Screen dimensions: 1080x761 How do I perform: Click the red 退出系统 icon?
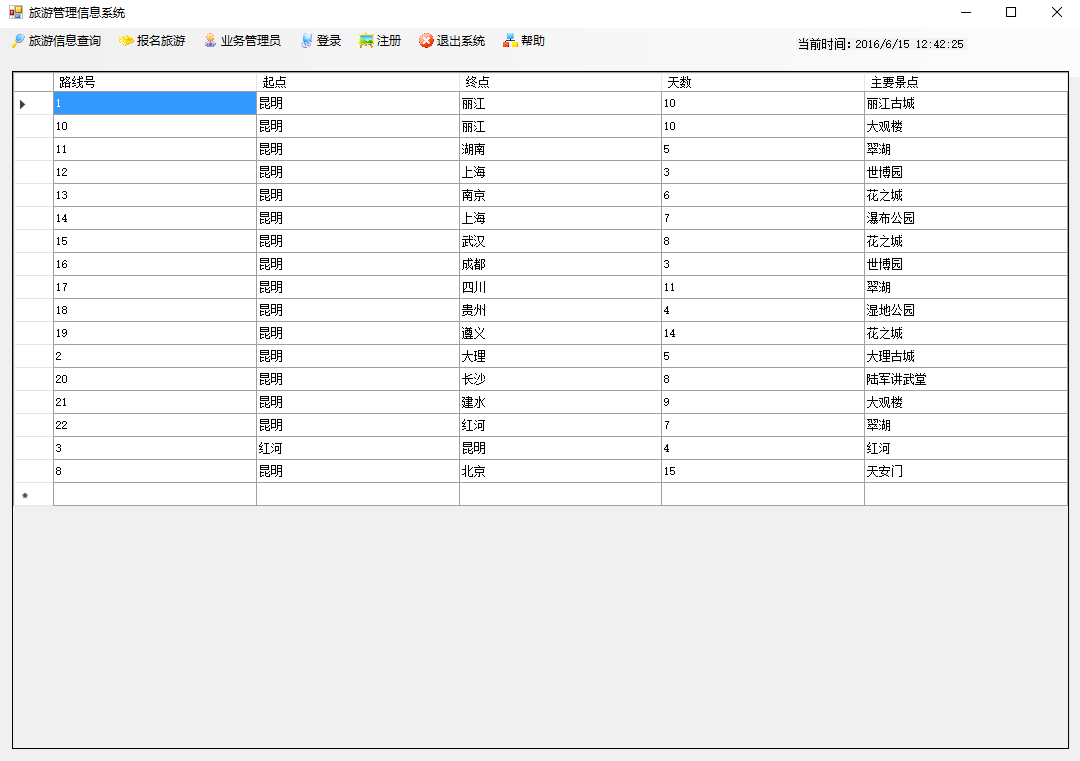[x=426, y=41]
